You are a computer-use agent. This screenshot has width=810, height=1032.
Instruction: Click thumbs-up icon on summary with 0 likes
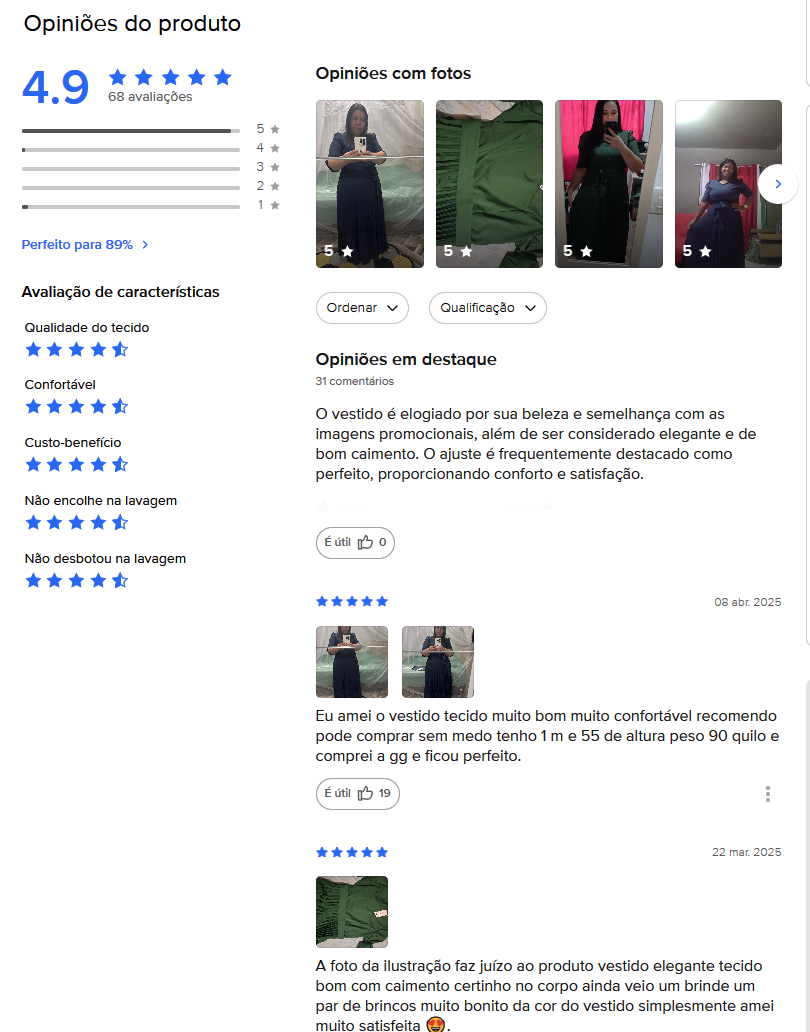pyautogui.click(x=365, y=542)
